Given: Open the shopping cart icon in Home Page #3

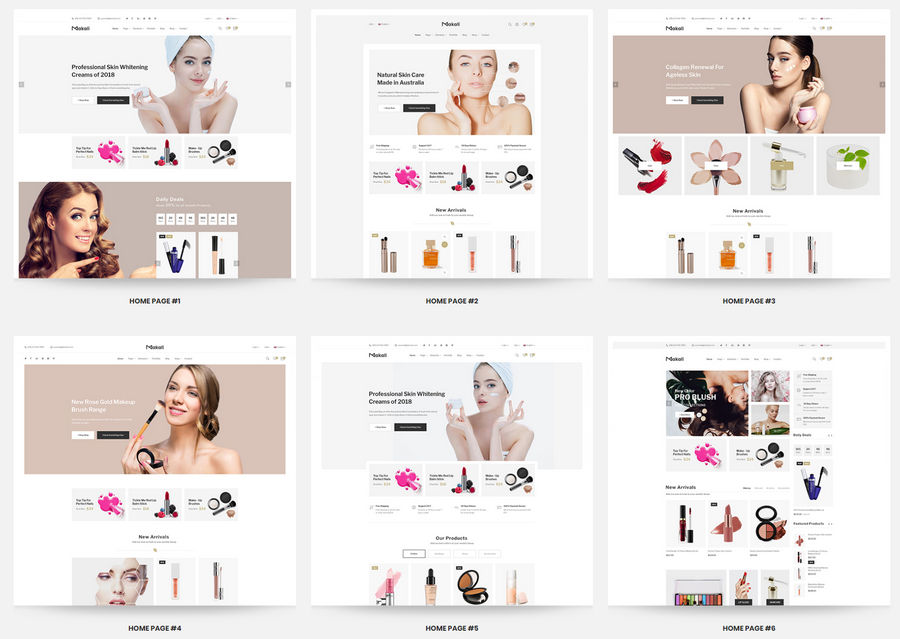Looking at the screenshot, I should tap(829, 28).
